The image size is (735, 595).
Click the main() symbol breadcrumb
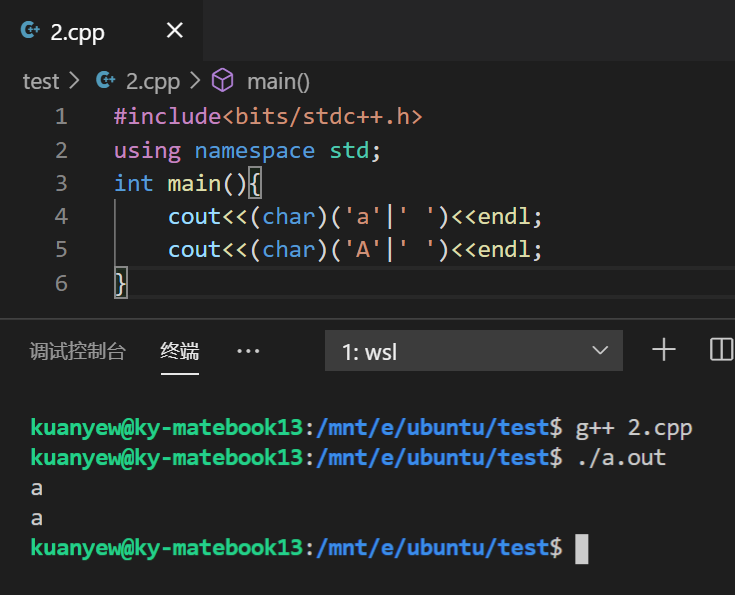coord(278,81)
